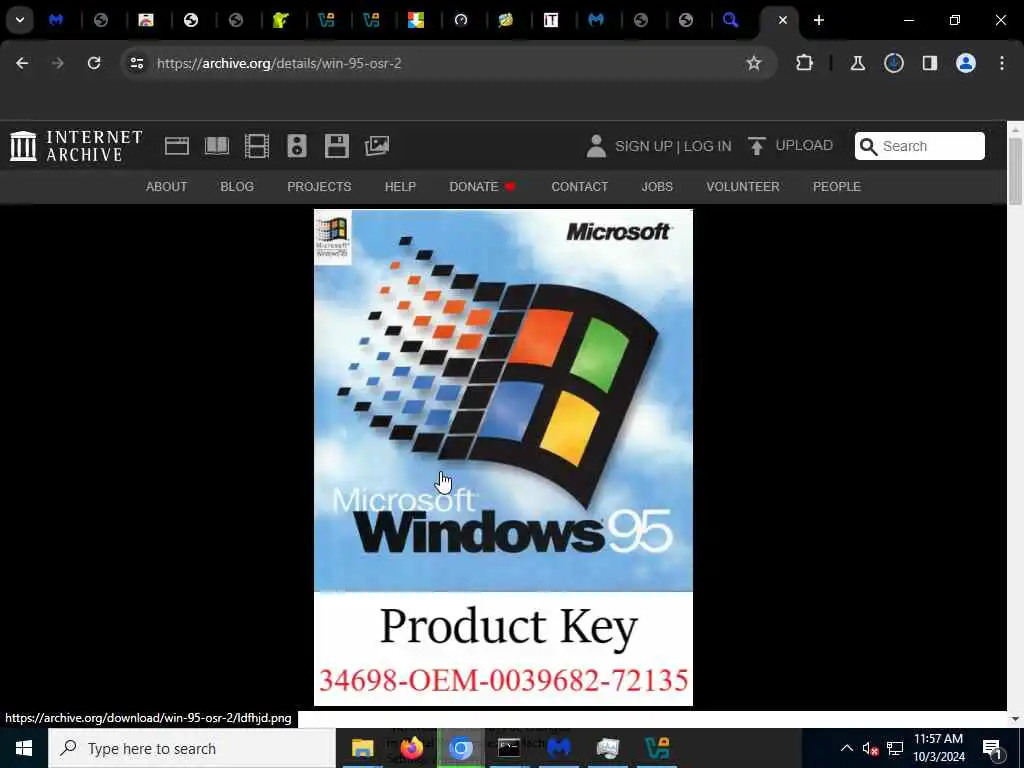The width and height of the screenshot is (1024, 768).
Task: Click the upload arrow icon
Action: (x=756, y=146)
